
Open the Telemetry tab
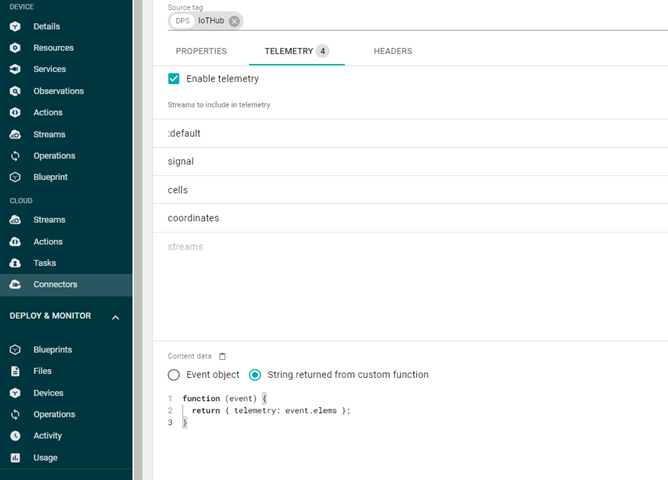tap(297, 51)
